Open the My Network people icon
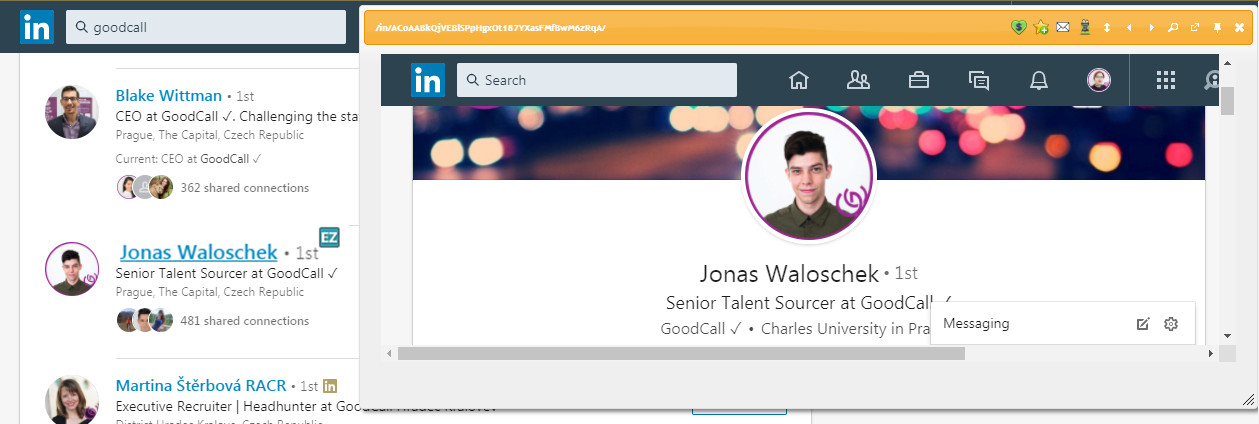Screen dimensions: 1259x424 tap(858, 80)
